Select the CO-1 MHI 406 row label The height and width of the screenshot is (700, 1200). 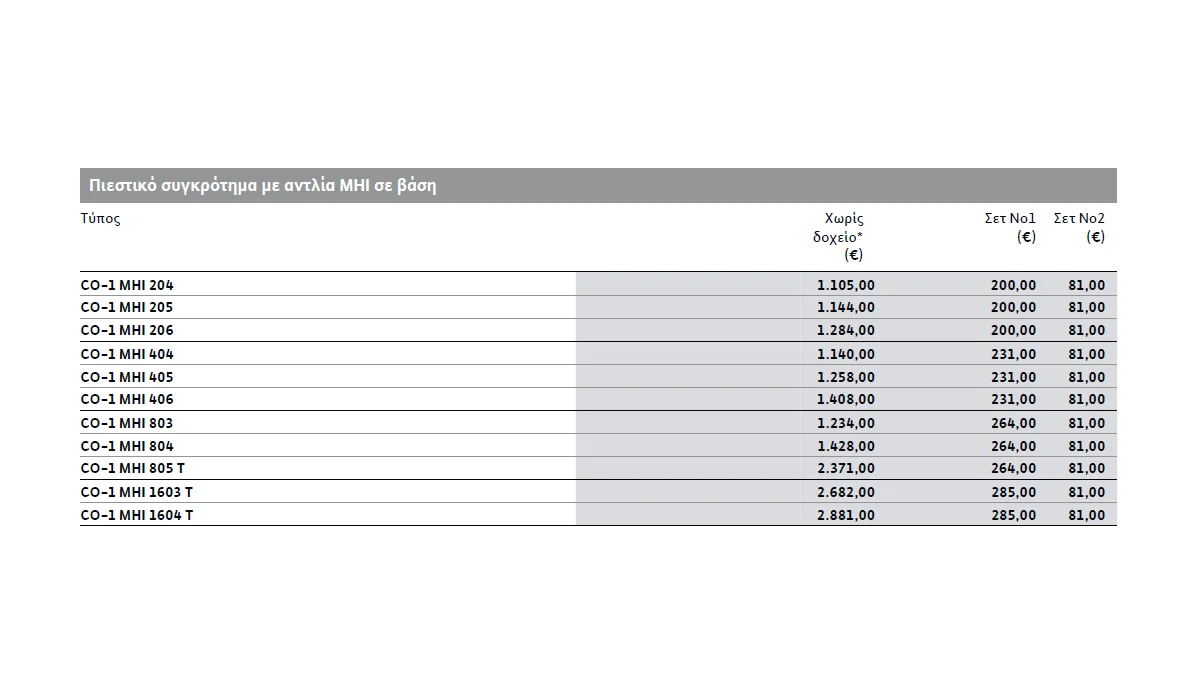pyautogui.click(x=127, y=399)
